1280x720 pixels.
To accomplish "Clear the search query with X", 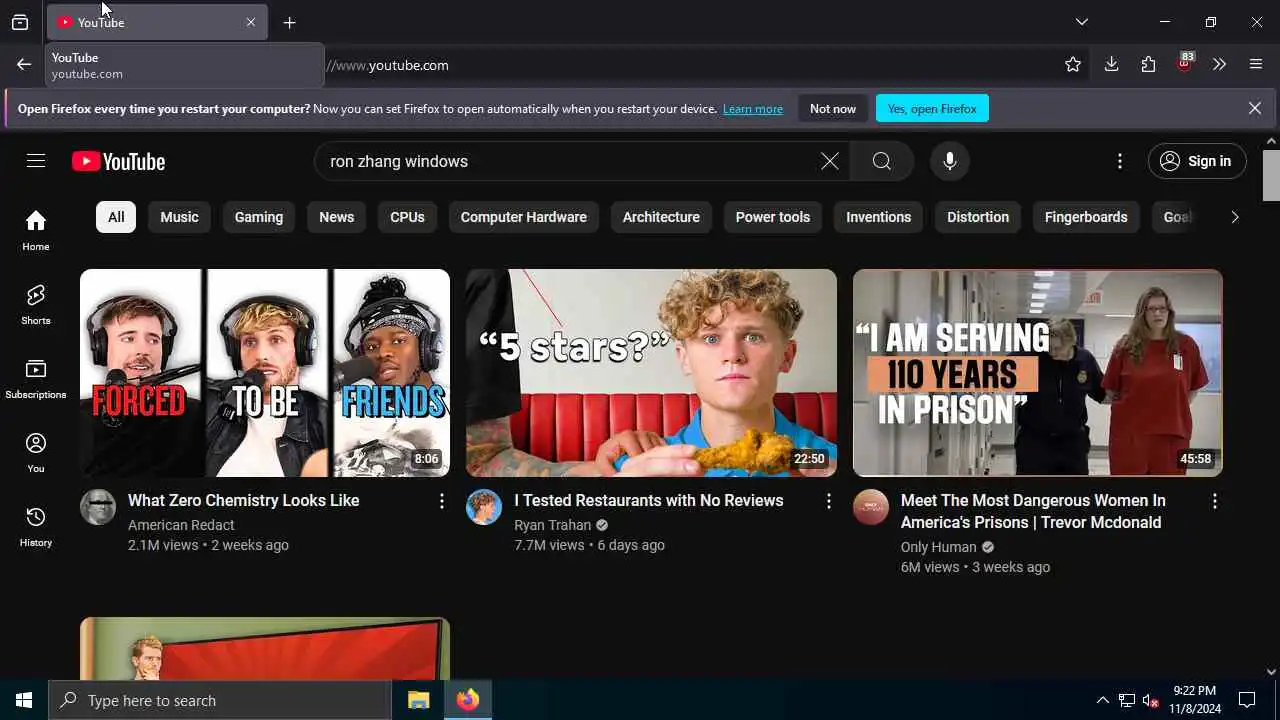I will point(830,161).
